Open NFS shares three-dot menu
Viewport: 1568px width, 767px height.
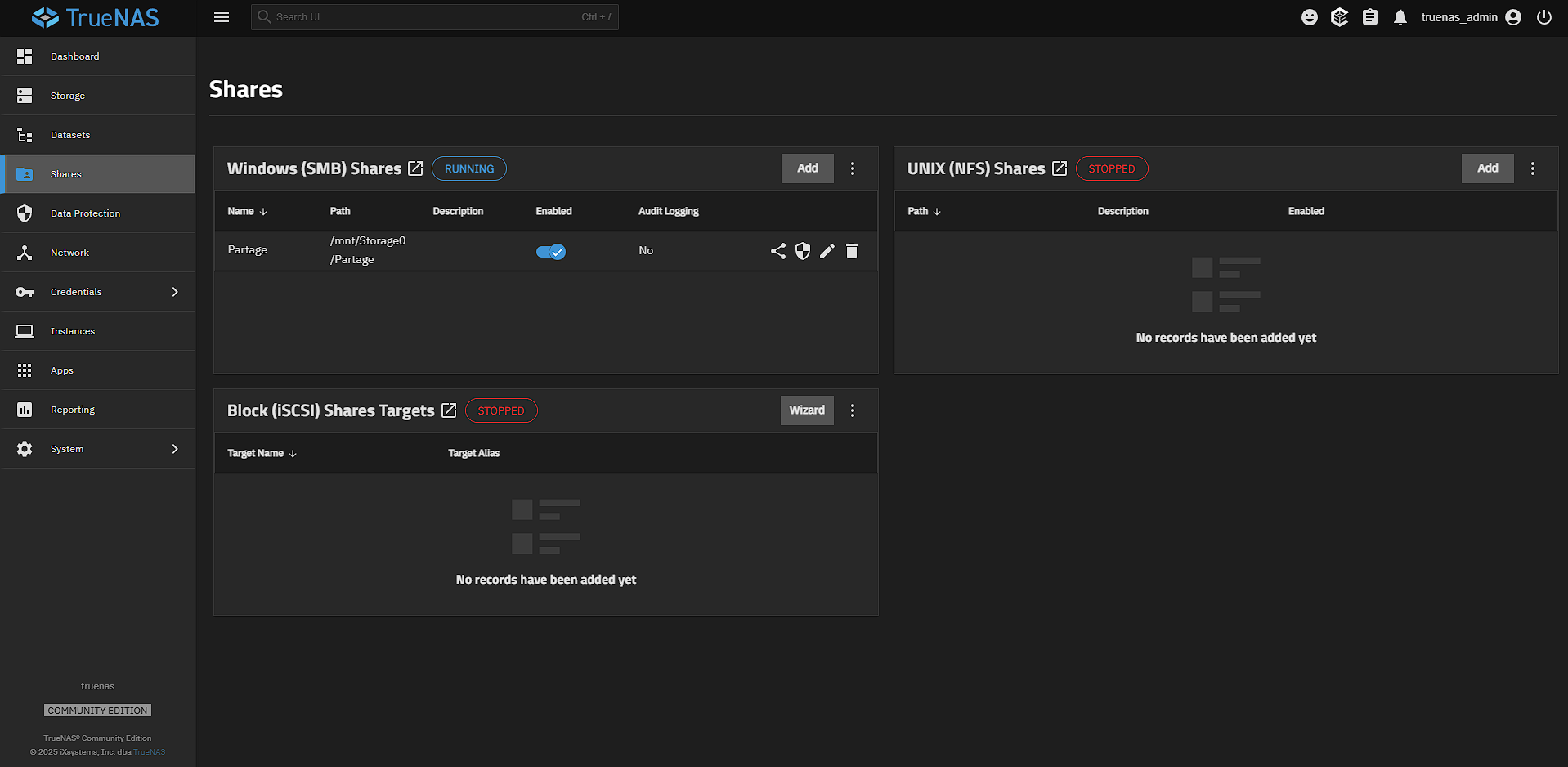click(1533, 168)
